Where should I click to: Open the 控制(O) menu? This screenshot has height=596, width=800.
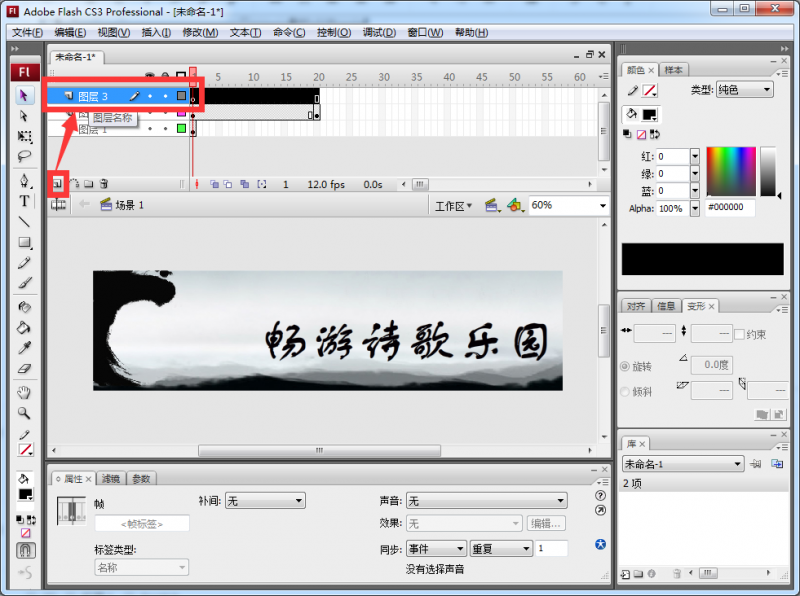point(334,33)
